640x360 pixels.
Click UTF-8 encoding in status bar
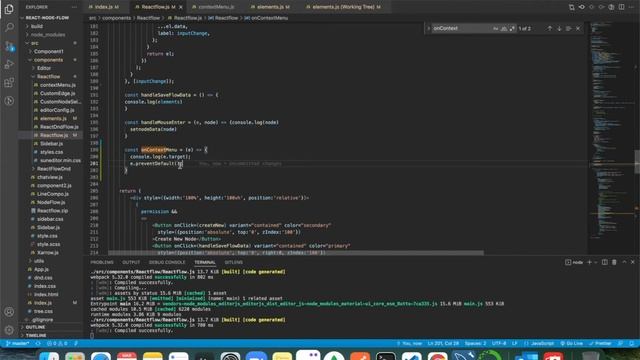coord(499,344)
